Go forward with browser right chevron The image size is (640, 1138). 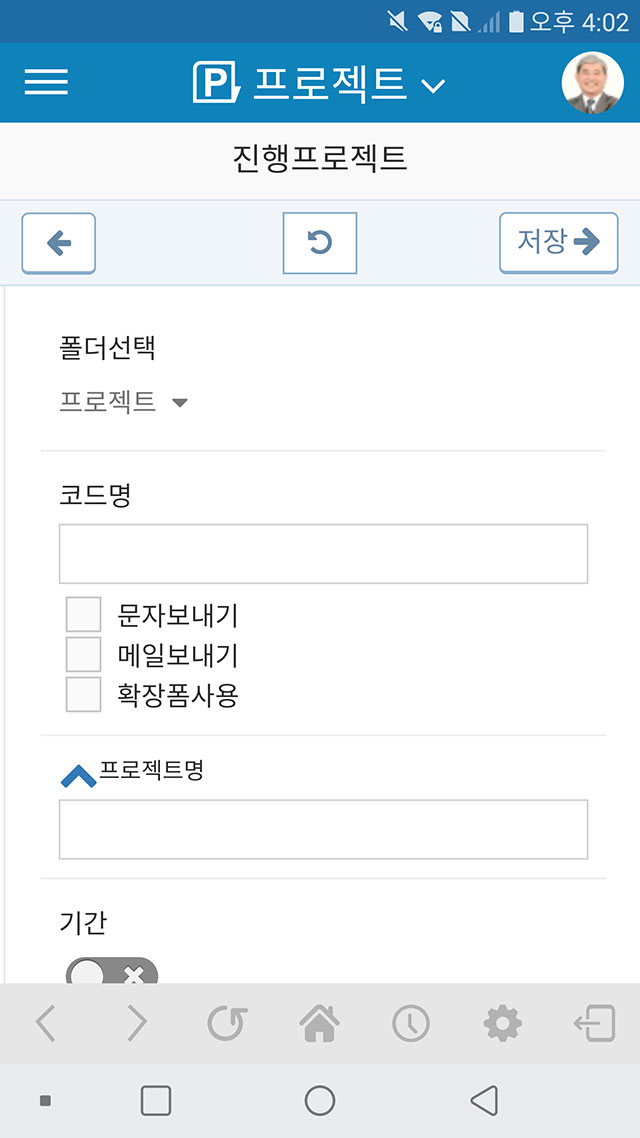pyautogui.click(x=136, y=1023)
